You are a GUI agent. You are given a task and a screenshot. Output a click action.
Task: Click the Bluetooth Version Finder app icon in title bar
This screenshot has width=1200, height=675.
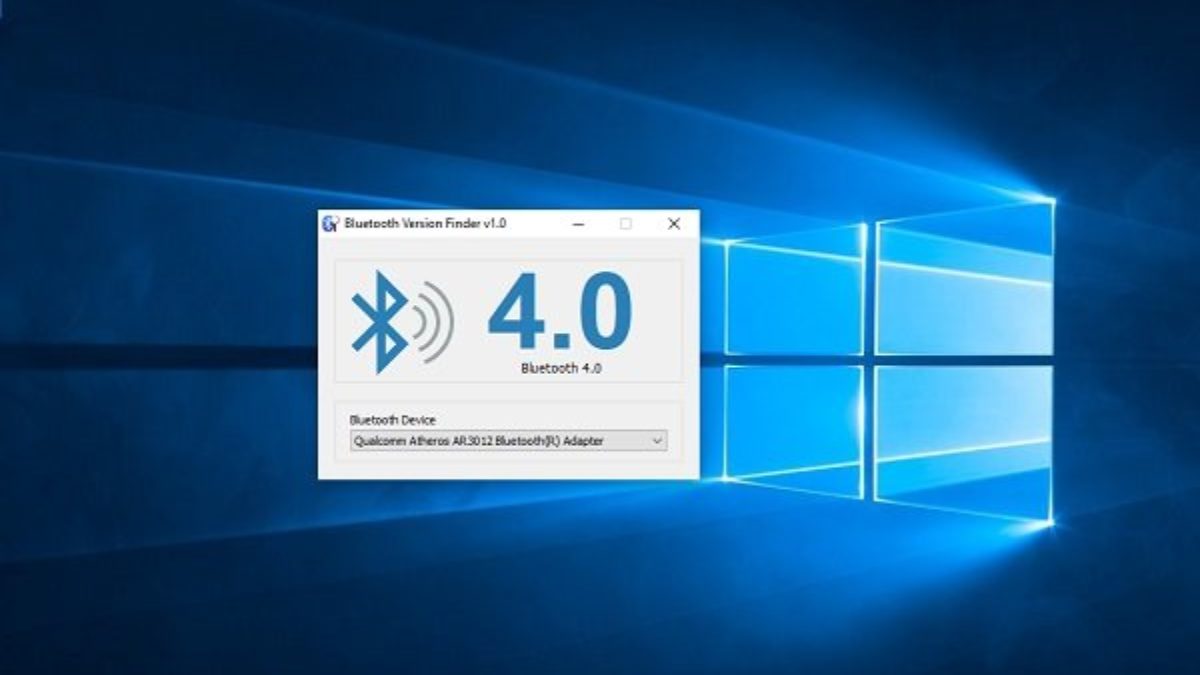pos(331,223)
